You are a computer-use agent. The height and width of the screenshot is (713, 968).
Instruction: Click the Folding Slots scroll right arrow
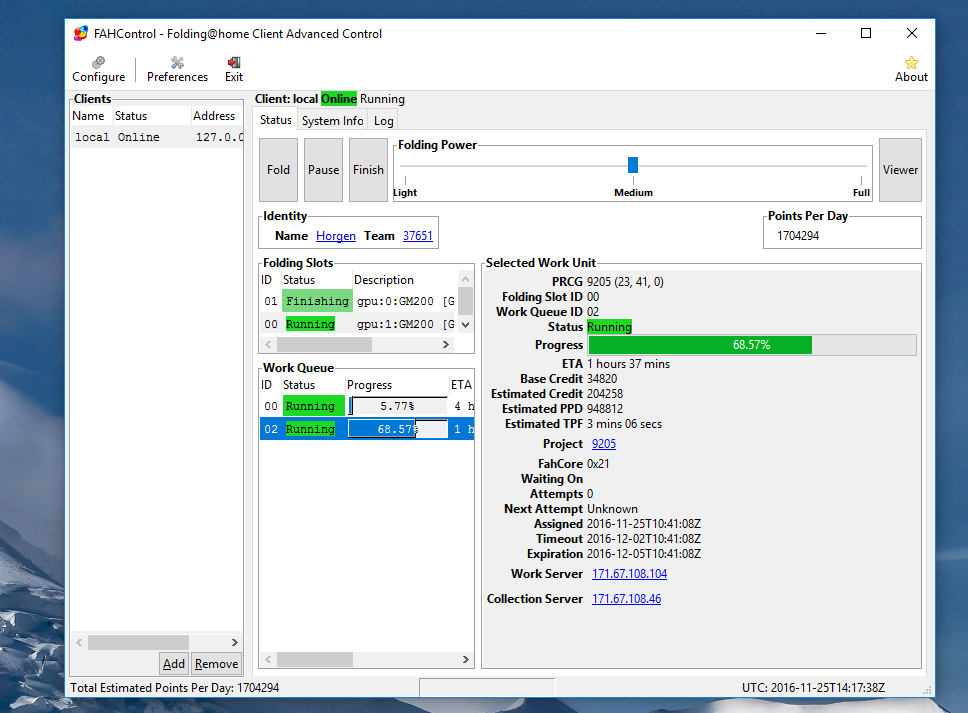[x=446, y=344]
